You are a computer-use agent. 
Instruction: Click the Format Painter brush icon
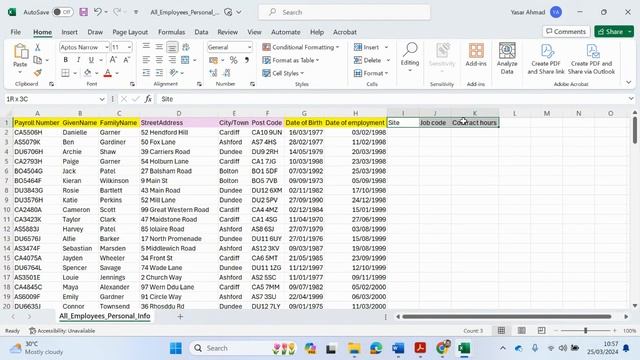(x=38, y=73)
